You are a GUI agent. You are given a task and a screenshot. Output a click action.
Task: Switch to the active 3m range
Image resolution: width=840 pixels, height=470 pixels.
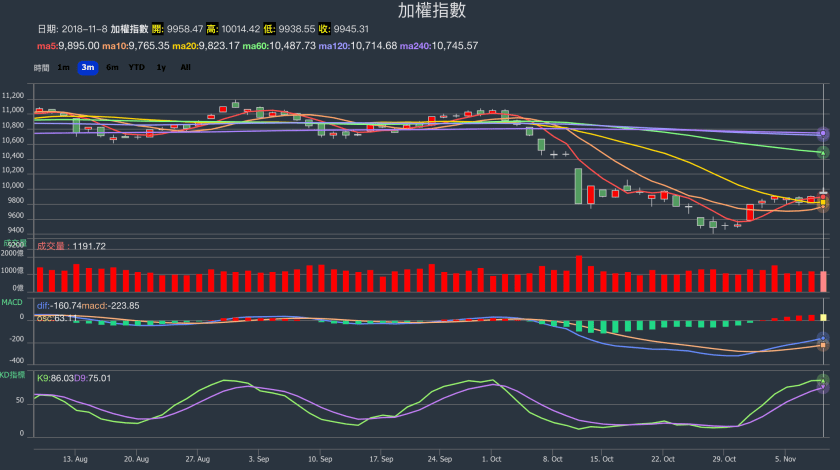tap(87, 67)
